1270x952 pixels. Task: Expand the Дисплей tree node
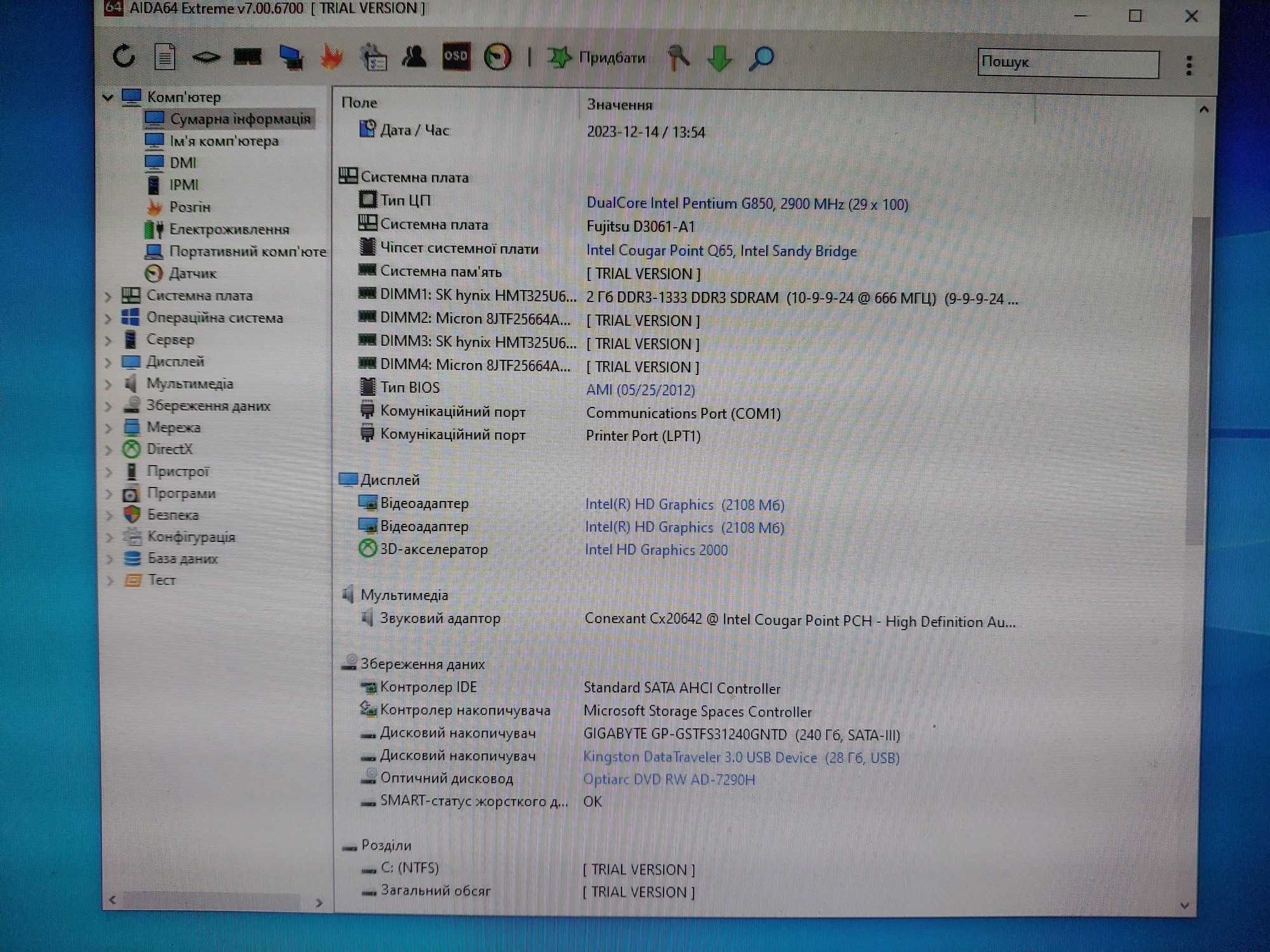pos(108,362)
